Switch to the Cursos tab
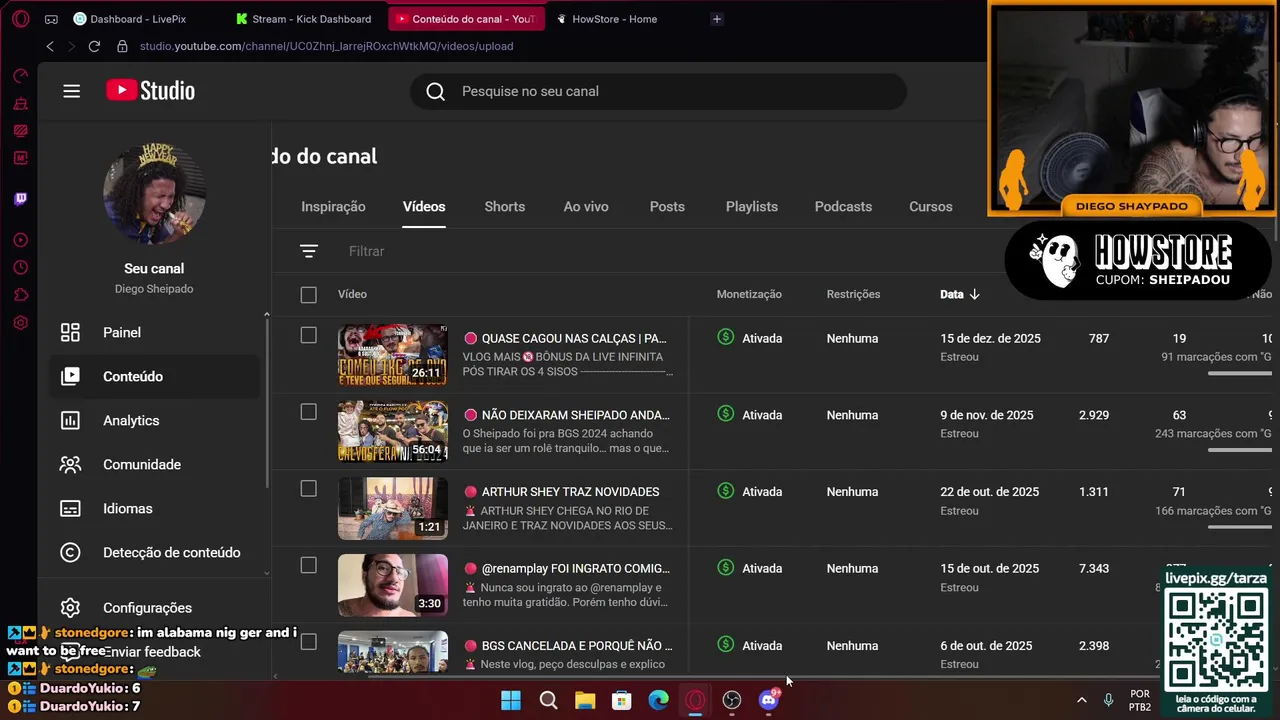 930,206
